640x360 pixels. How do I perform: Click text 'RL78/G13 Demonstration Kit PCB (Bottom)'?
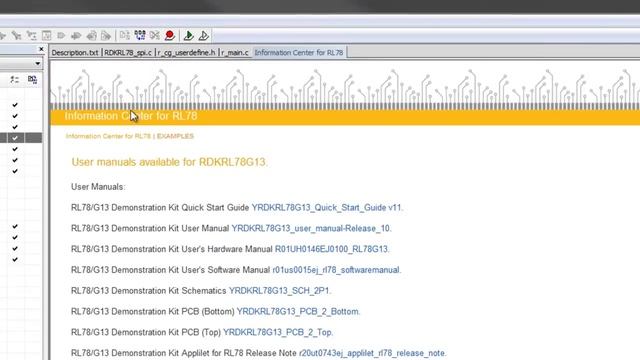153,311
